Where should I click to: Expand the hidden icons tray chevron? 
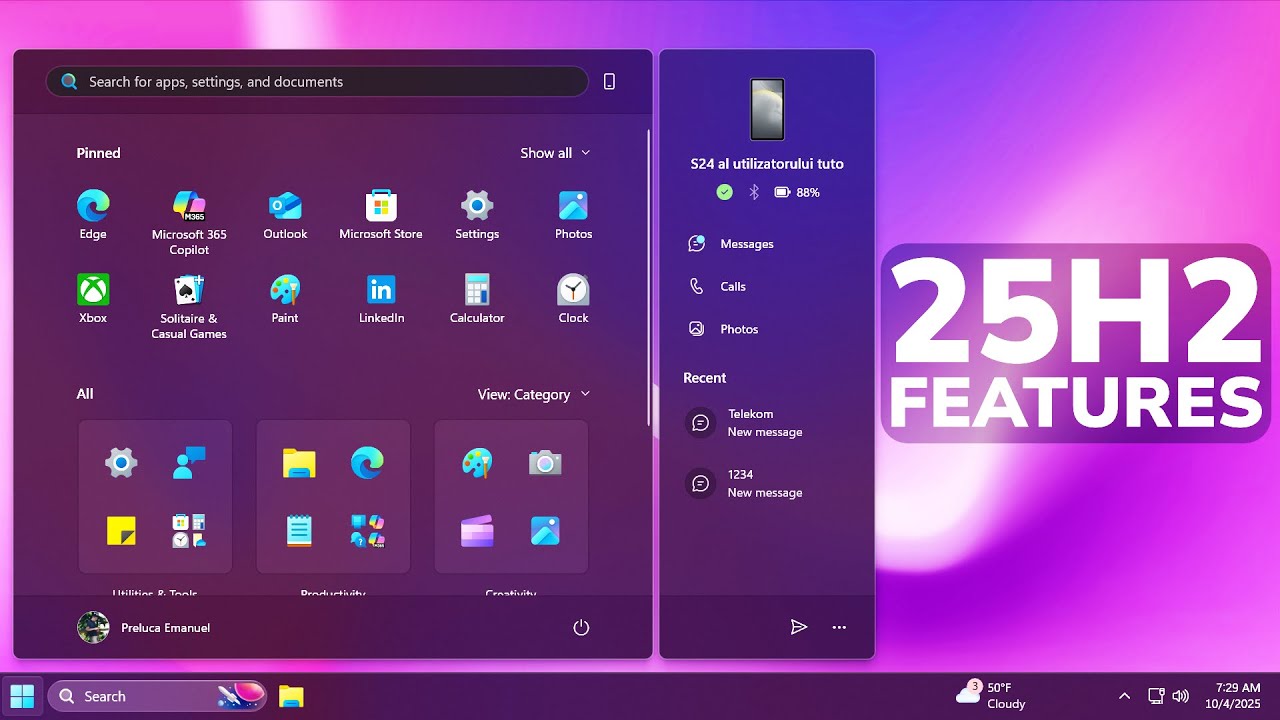1124,696
